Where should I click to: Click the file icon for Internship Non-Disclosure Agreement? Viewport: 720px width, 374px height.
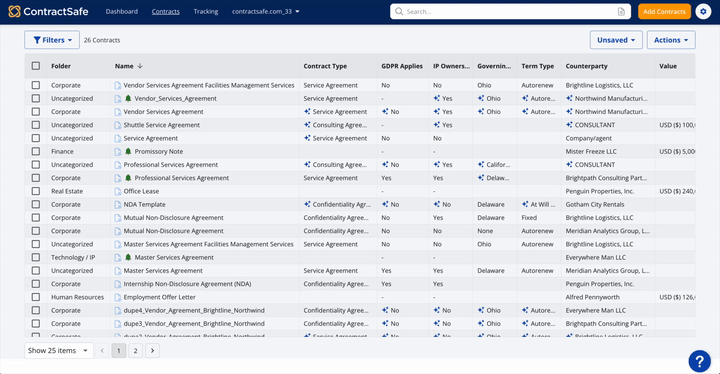coord(118,284)
